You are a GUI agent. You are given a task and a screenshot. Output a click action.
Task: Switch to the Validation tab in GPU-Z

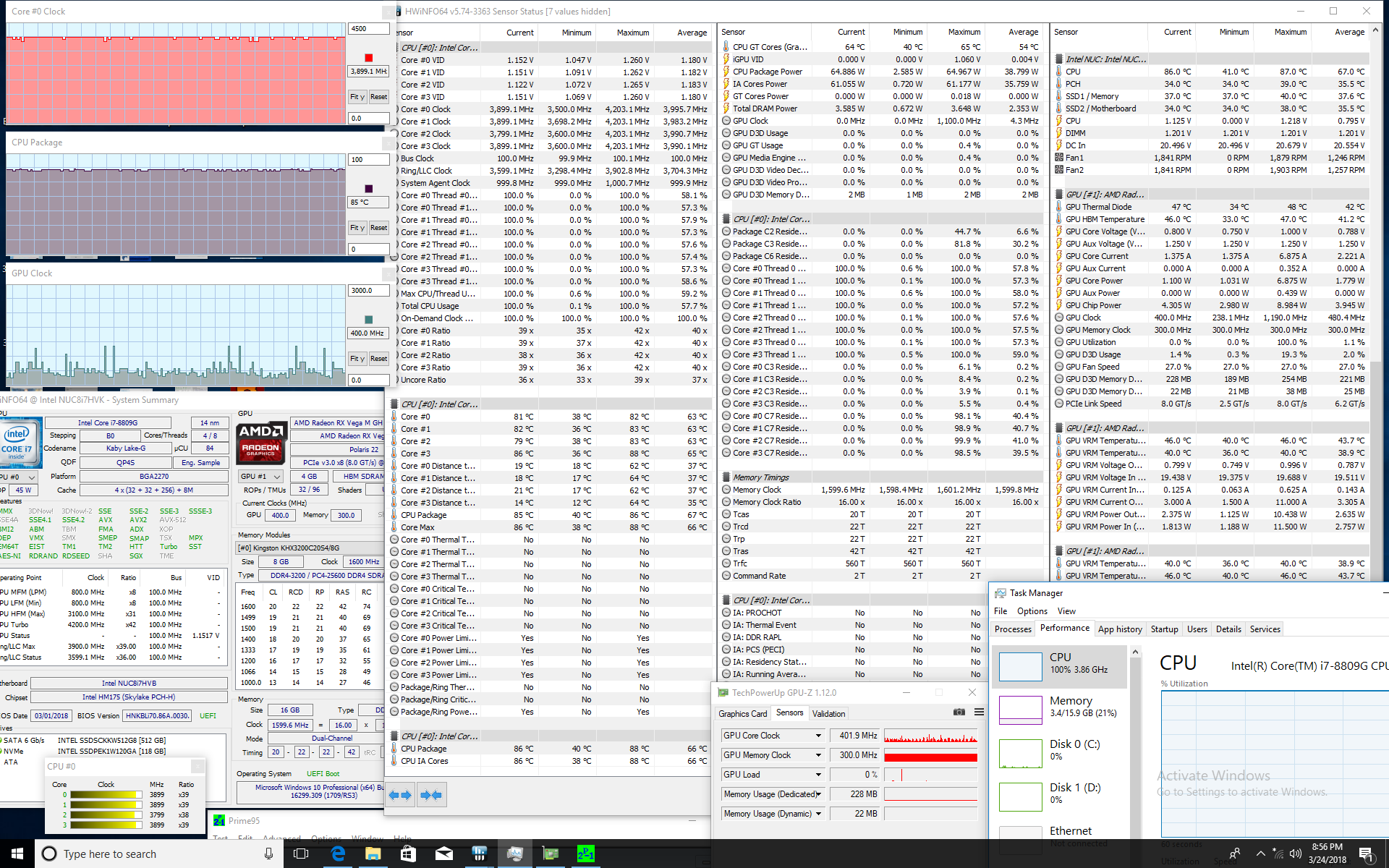pos(828,713)
